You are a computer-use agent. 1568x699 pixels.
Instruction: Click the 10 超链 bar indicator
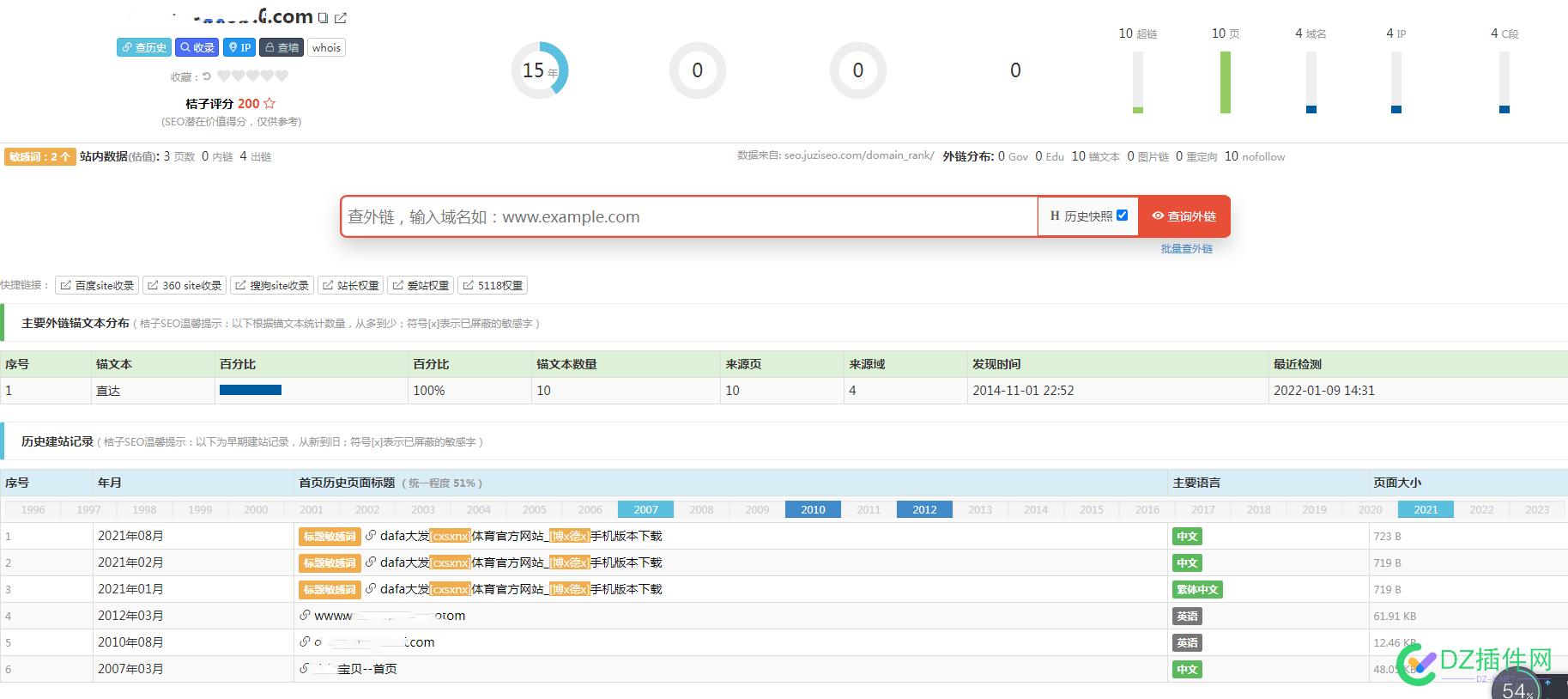(1138, 82)
